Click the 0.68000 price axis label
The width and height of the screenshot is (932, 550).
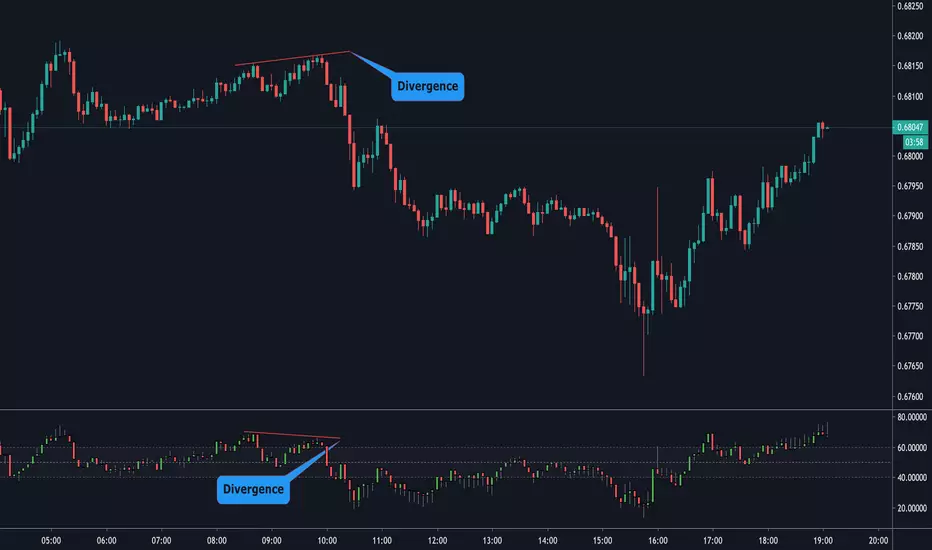coord(911,156)
